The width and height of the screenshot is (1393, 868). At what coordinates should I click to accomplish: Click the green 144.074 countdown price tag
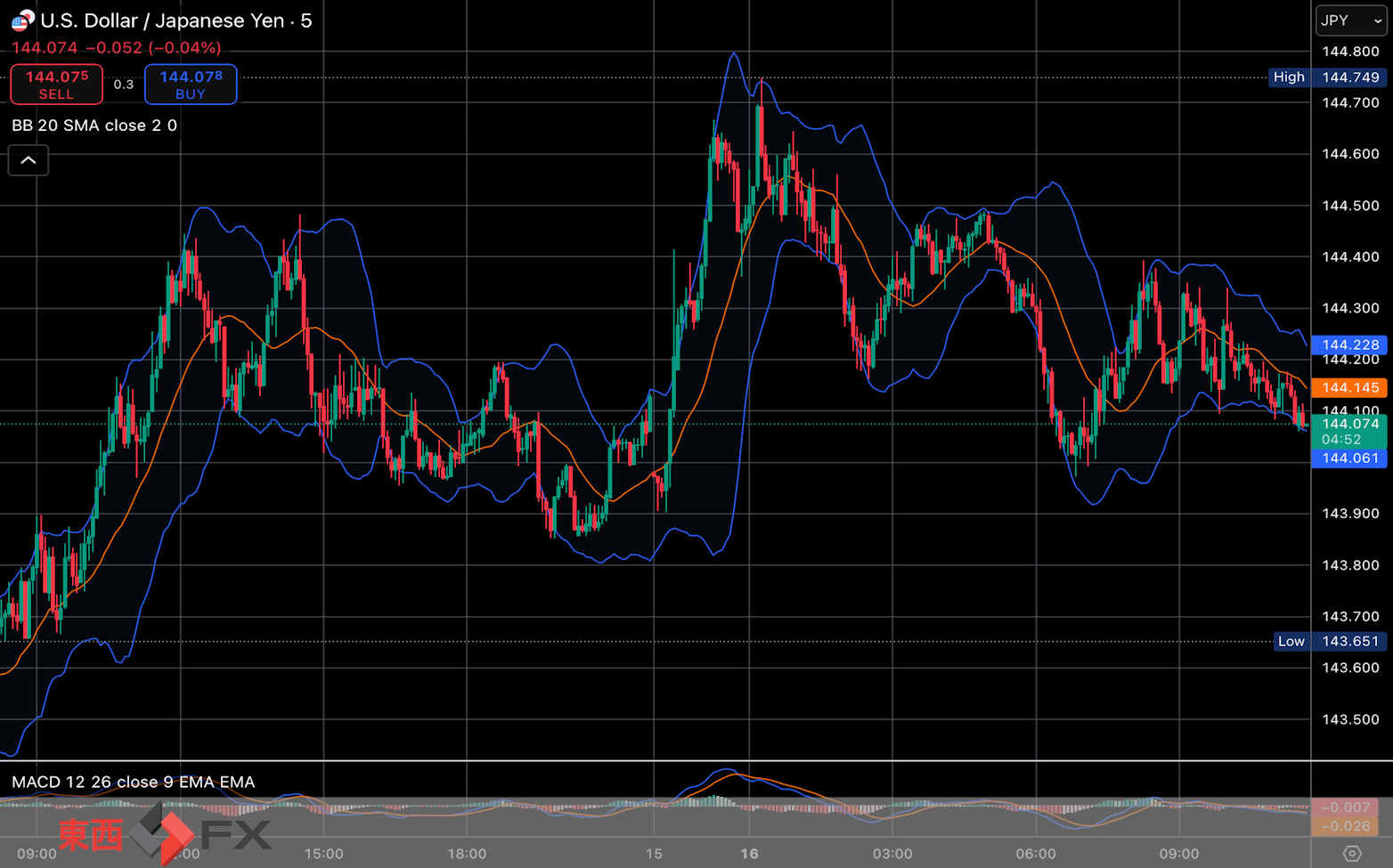(x=1349, y=431)
